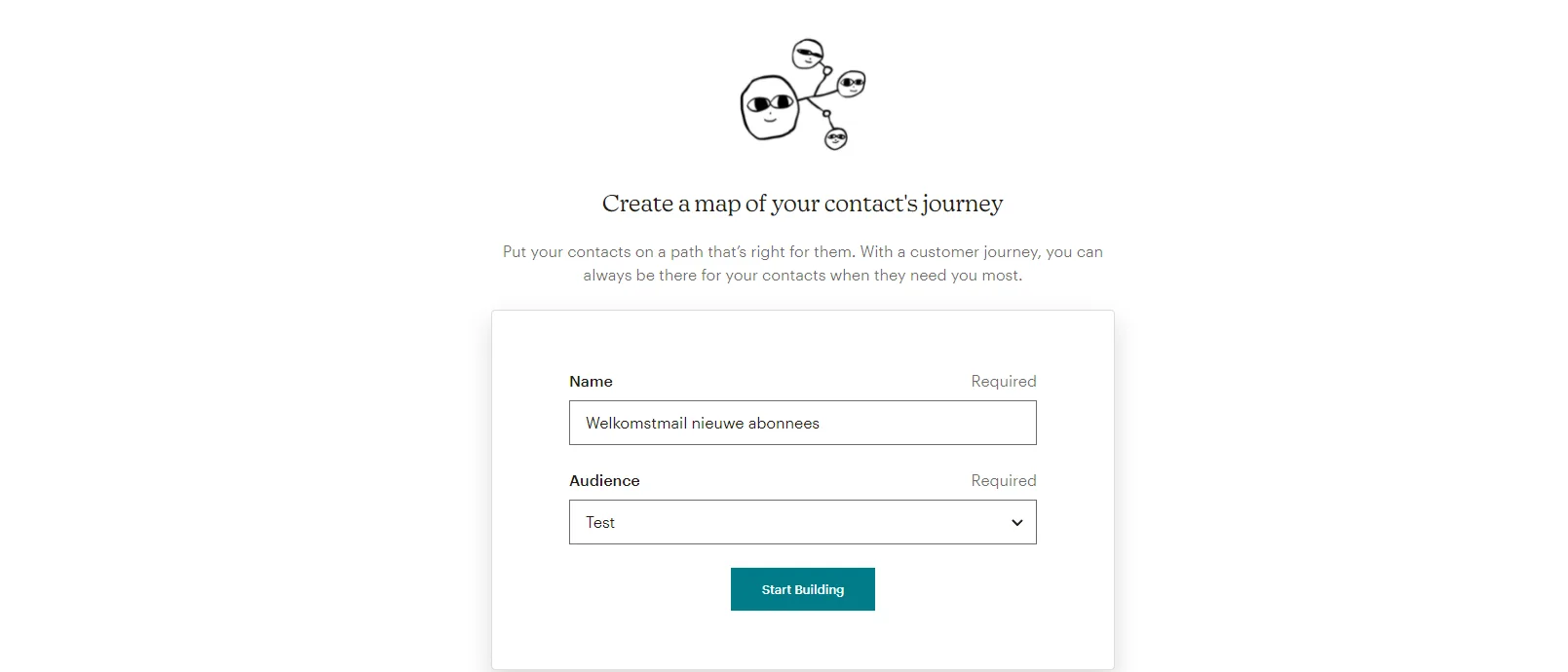Click the bottom small face in the illustration
1568x672 pixels.
pyautogui.click(x=836, y=139)
